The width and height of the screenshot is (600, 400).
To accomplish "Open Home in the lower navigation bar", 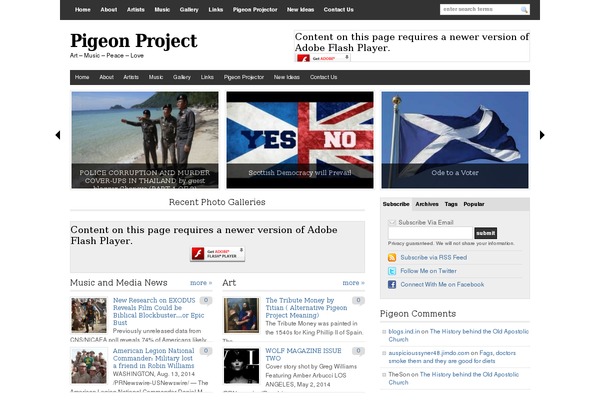I will pos(82,77).
